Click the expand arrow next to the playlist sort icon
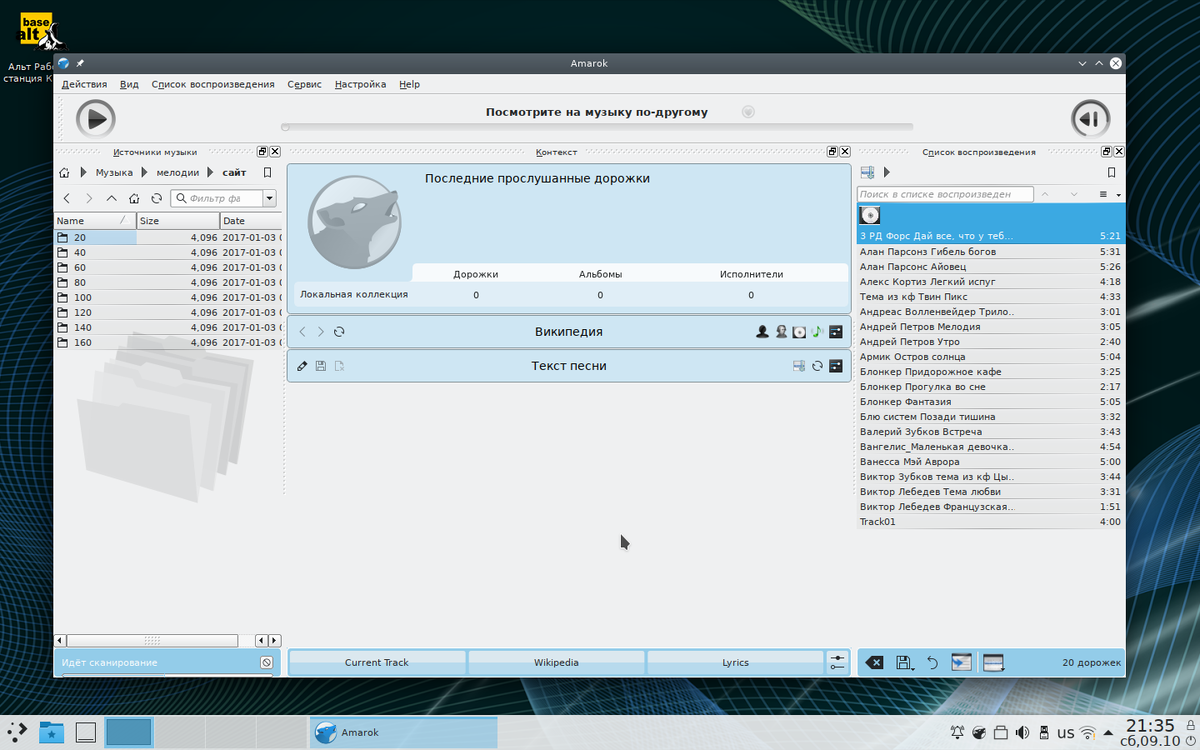Screen dimensions: 1200x750 point(887,172)
